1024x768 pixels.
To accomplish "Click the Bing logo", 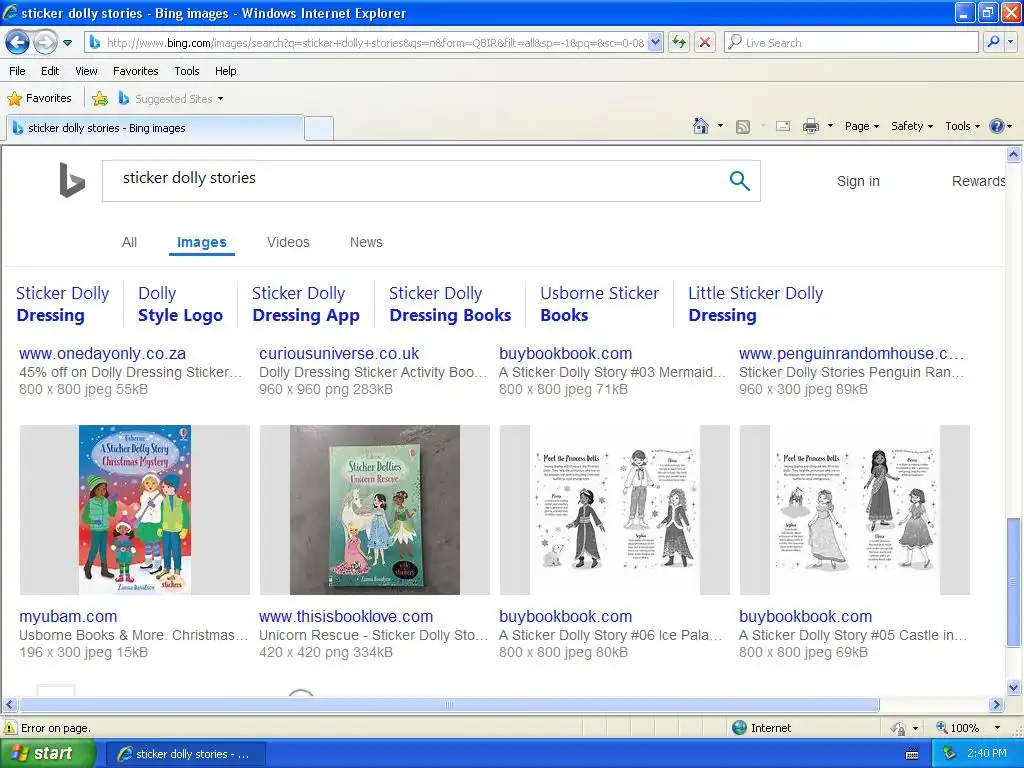I will [72, 180].
